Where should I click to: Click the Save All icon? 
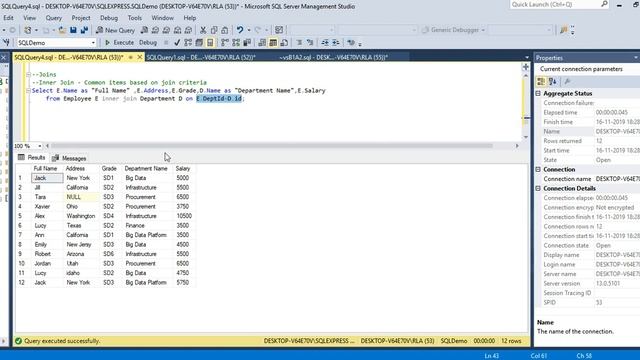point(84,30)
